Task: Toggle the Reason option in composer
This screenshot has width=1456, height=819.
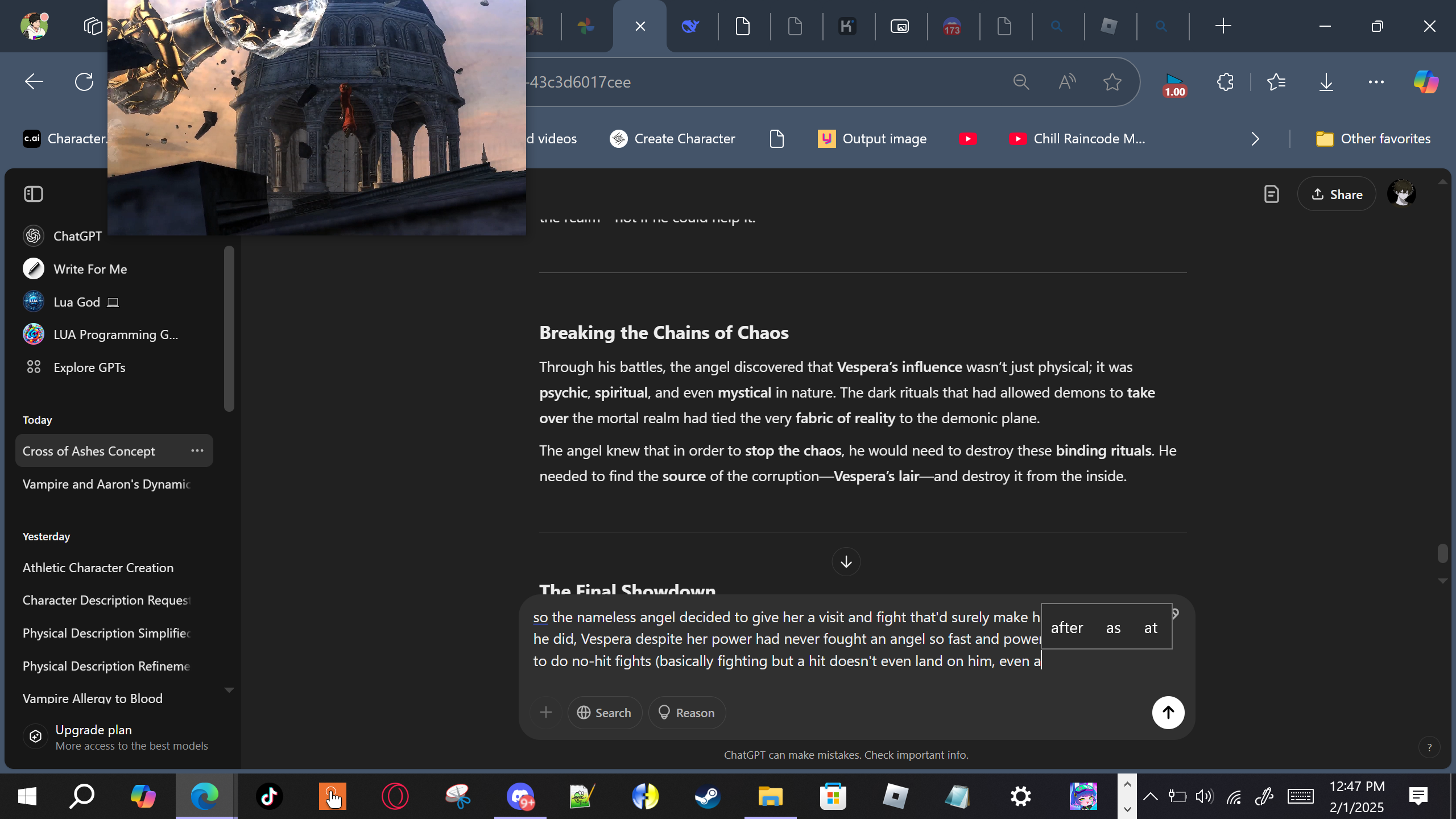Action: pos(686,712)
